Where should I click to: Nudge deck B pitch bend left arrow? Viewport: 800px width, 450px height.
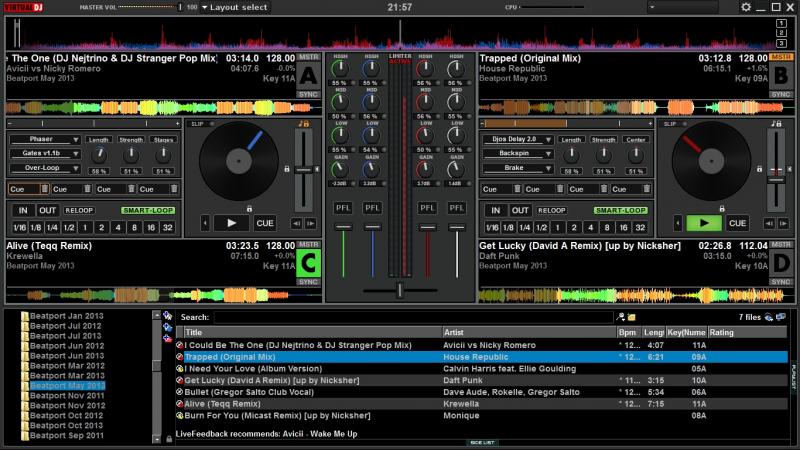tap(769, 223)
